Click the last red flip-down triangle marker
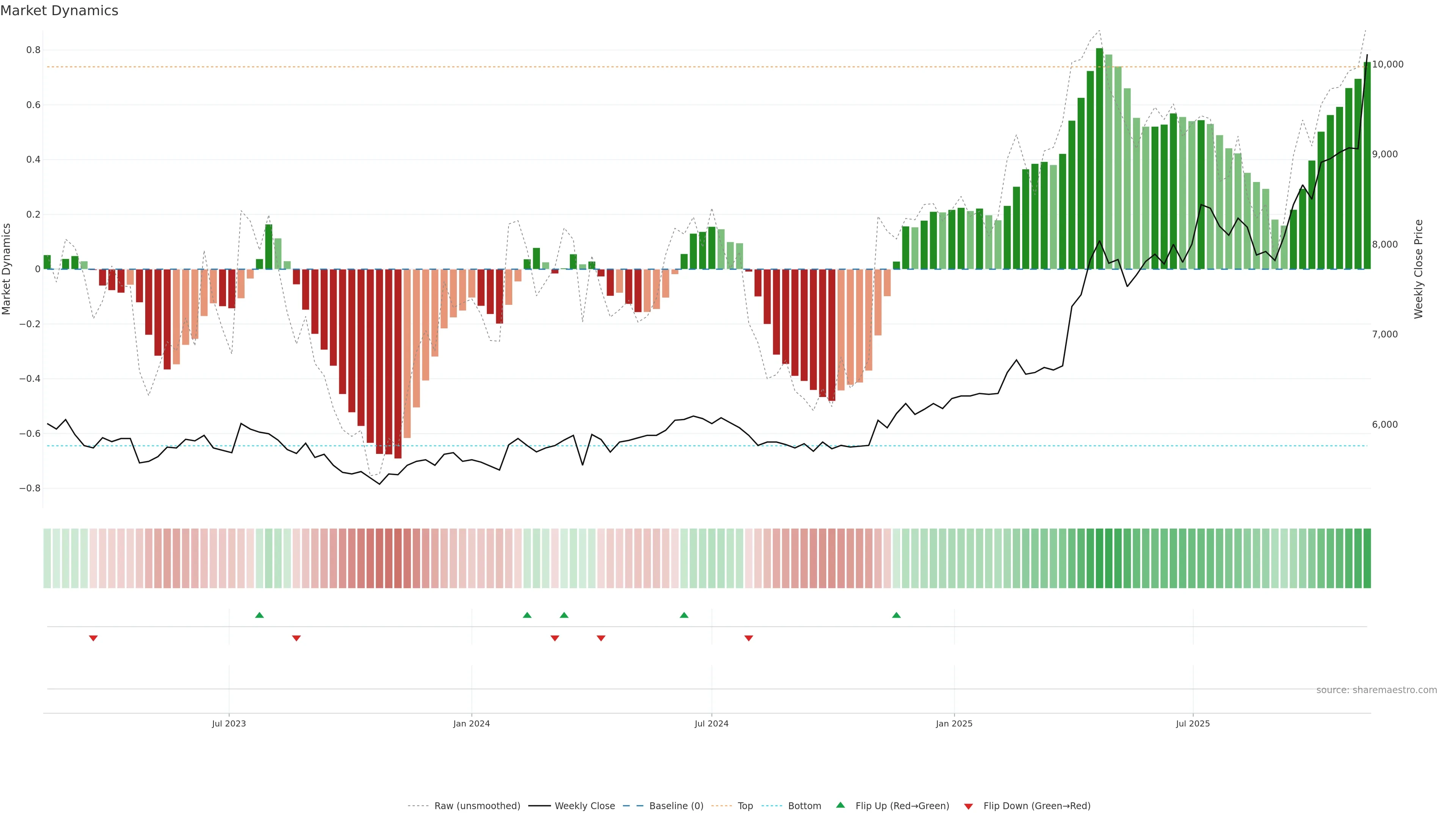 pos(749,638)
